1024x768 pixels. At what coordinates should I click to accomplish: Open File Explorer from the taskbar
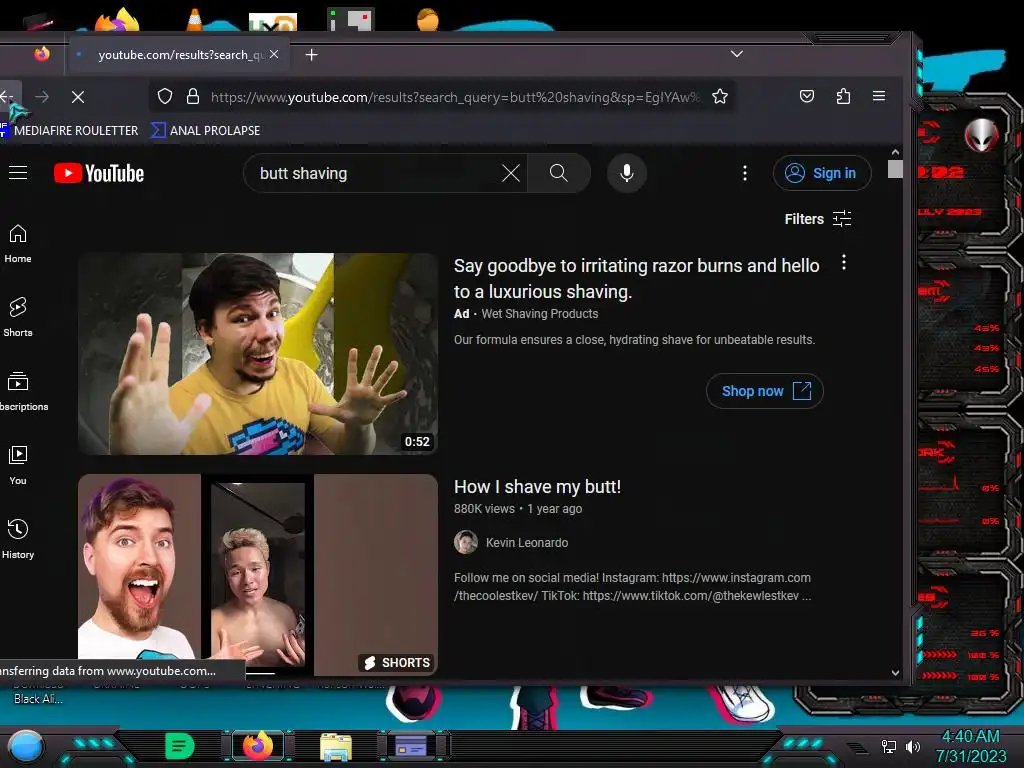point(336,747)
